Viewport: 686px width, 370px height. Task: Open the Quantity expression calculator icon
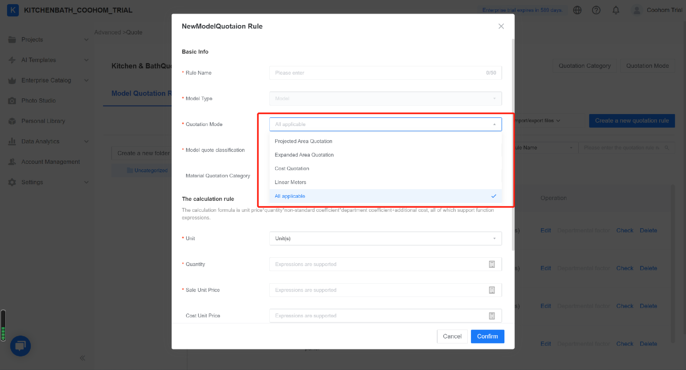[492, 264]
